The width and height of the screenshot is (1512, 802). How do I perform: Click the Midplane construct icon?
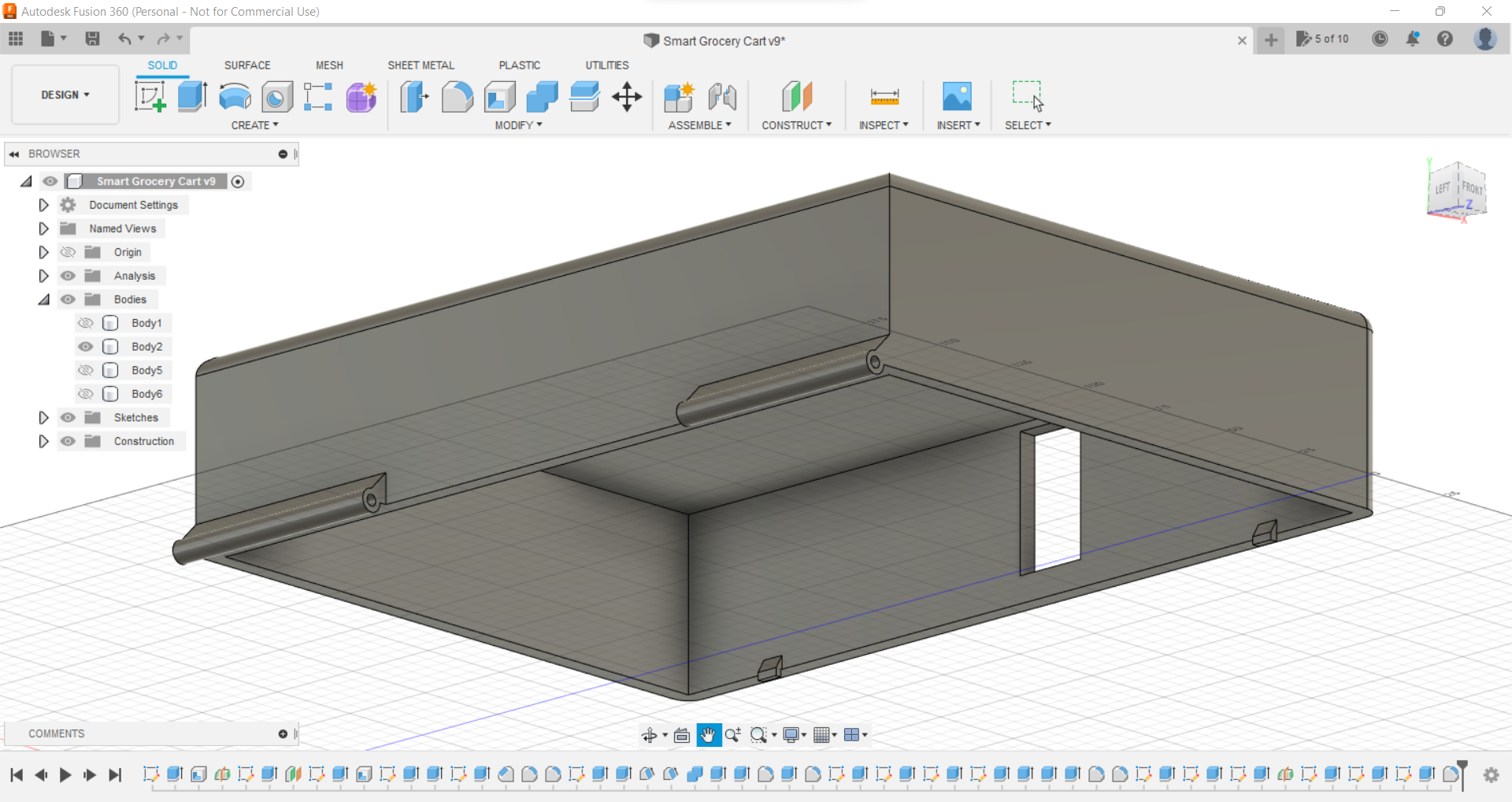[x=797, y=97]
